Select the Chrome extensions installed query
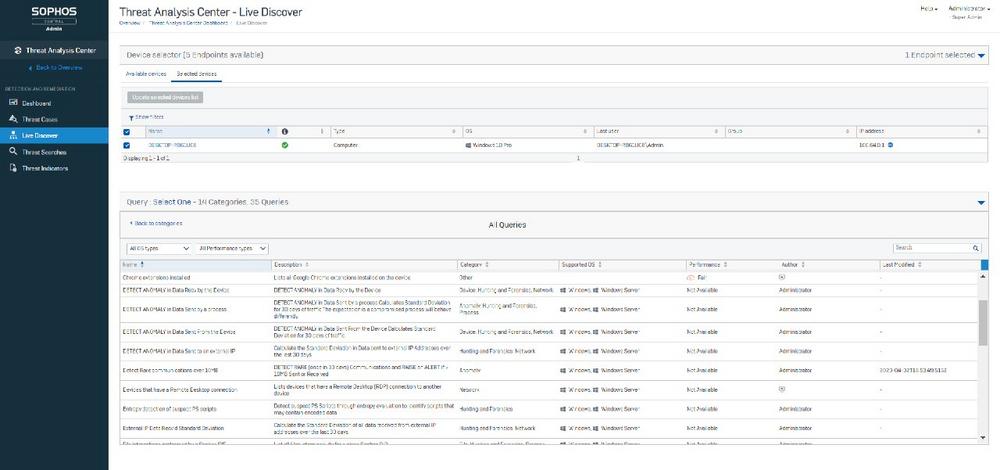 (156, 278)
